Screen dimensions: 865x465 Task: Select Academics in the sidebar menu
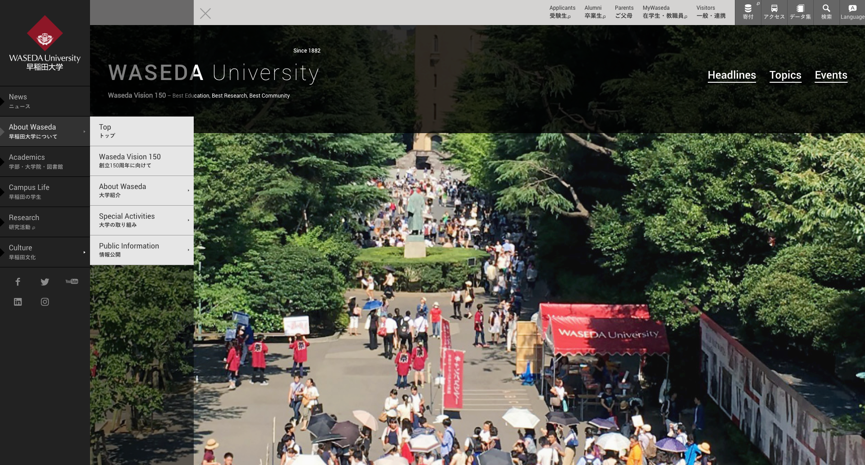(x=45, y=162)
